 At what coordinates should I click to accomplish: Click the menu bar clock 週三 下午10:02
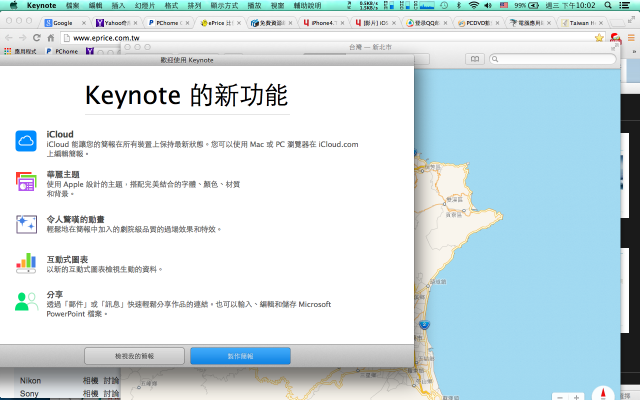pyautogui.click(x=570, y=5)
